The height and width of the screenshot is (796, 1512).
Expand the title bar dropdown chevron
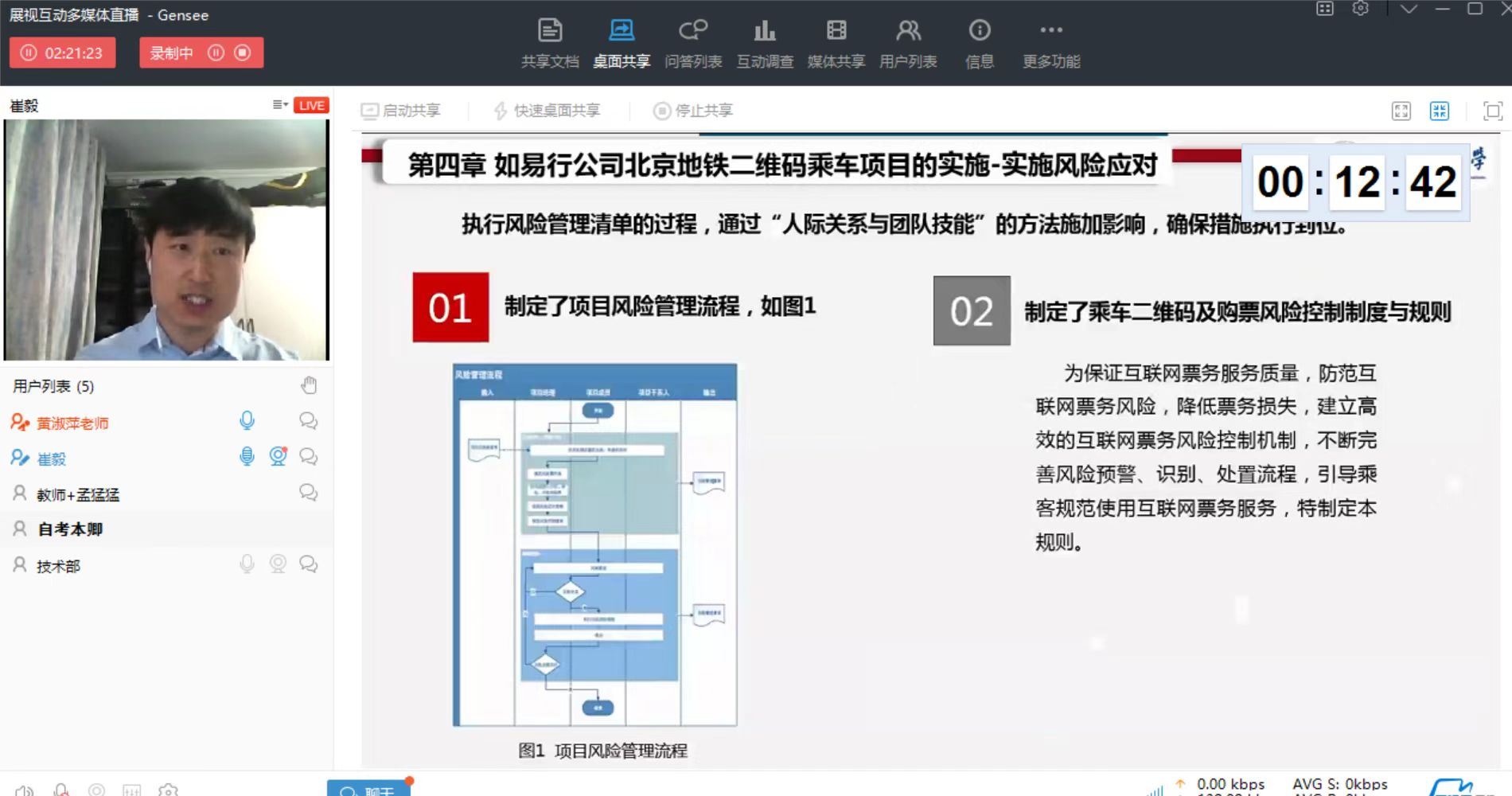click(x=1409, y=9)
